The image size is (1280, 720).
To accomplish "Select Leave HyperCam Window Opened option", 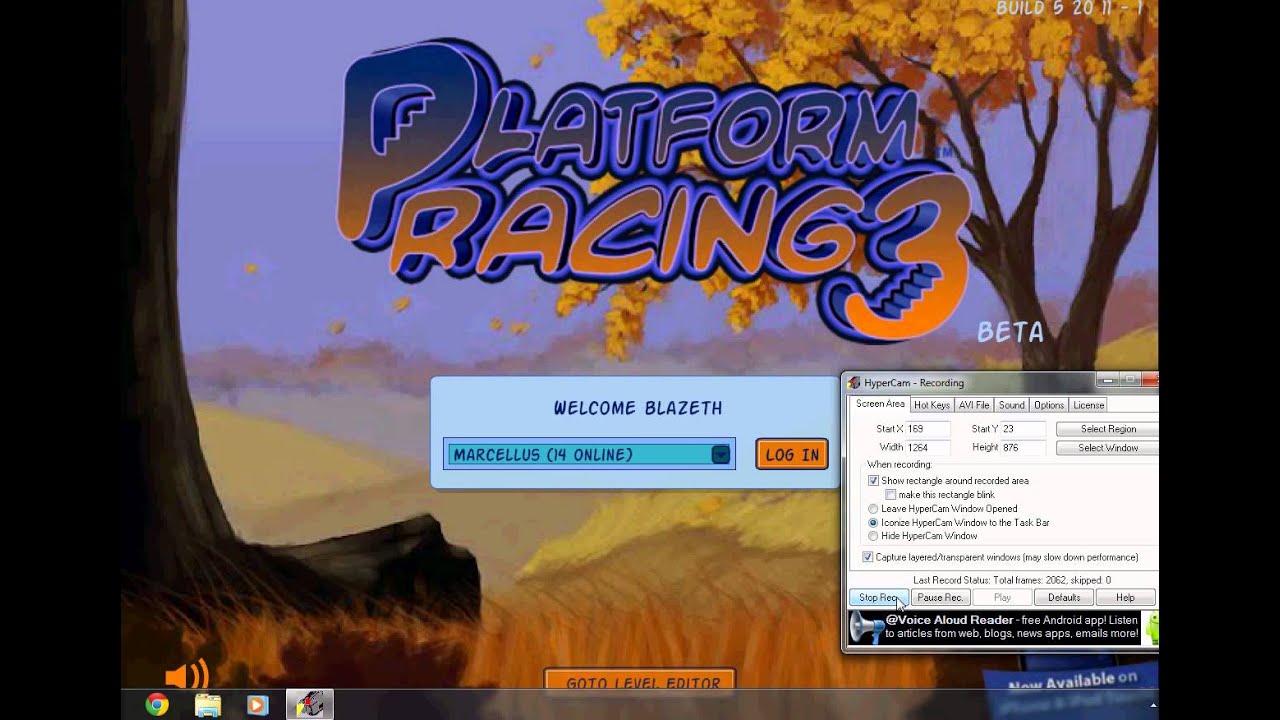I will [873, 509].
